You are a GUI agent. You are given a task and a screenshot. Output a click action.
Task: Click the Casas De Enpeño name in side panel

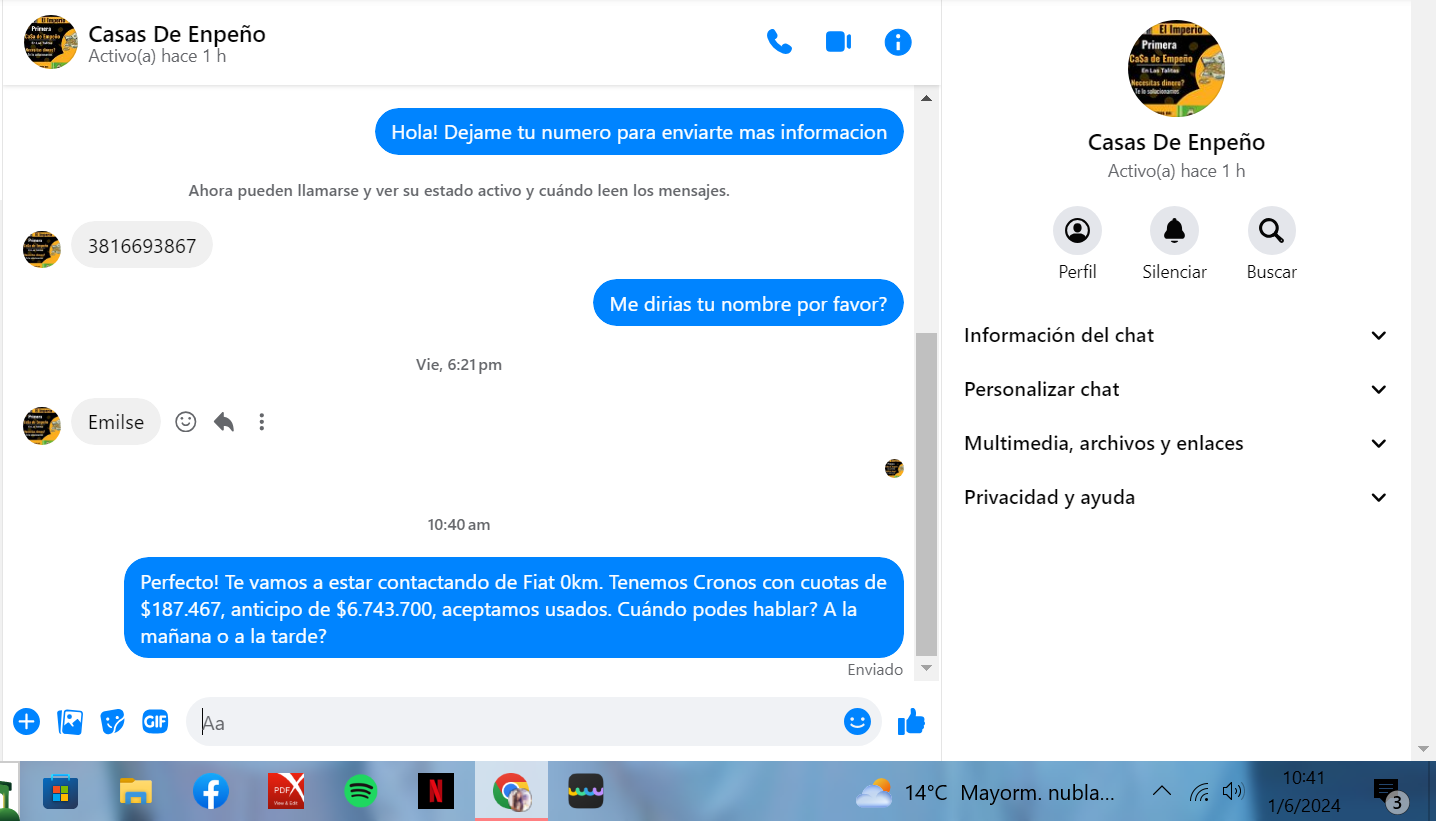tap(1176, 143)
